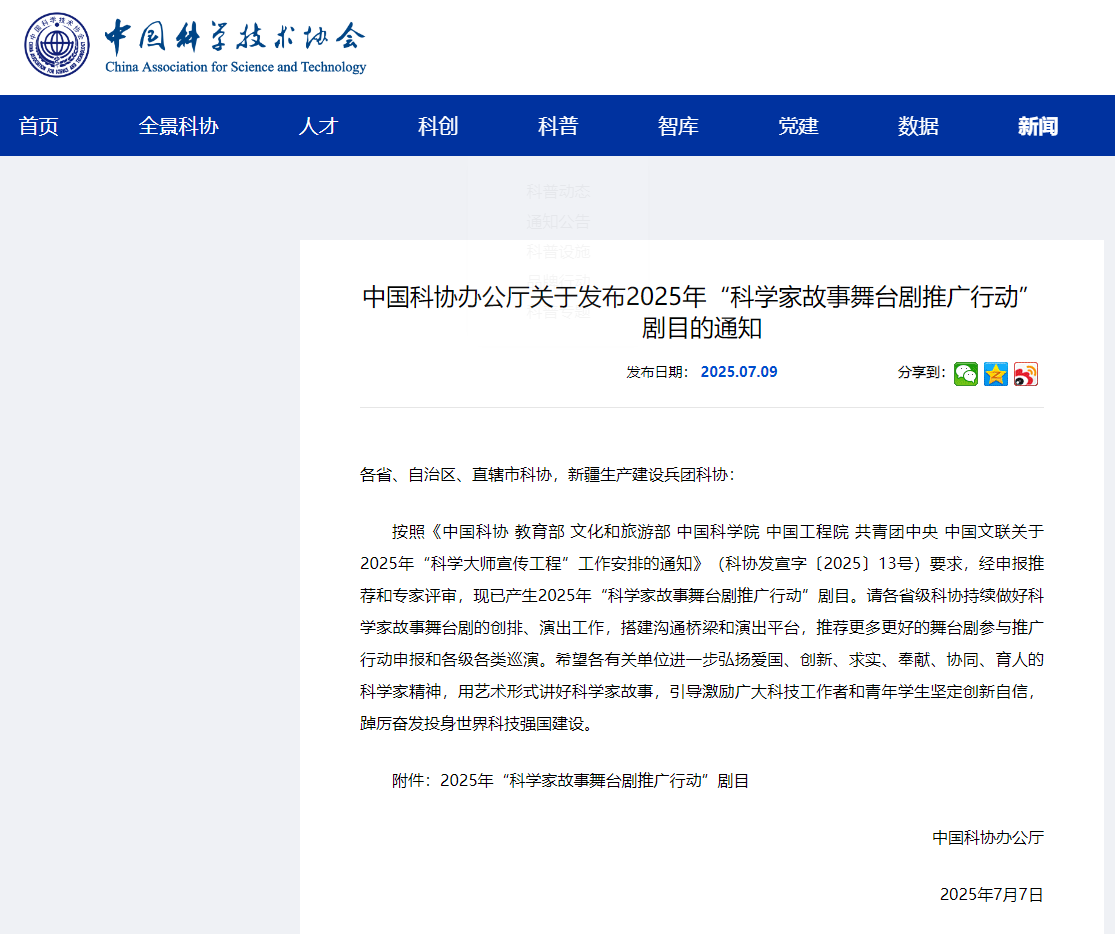1115x934 pixels.
Task: Click the English site name text
Action: 236,68
